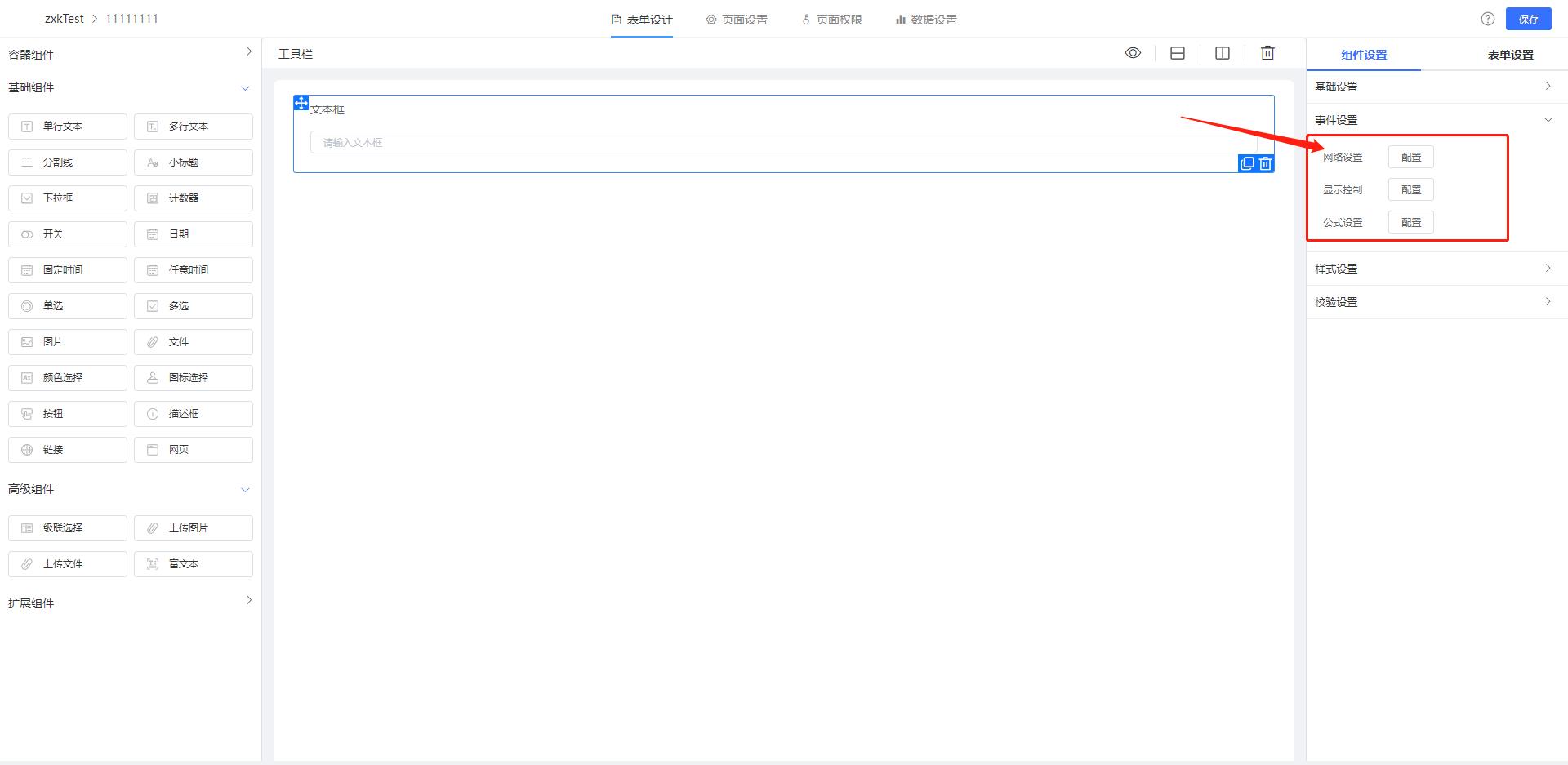Viewport: 1568px width, 765px height.
Task: Add the 上传文件 component
Action: (x=68, y=564)
